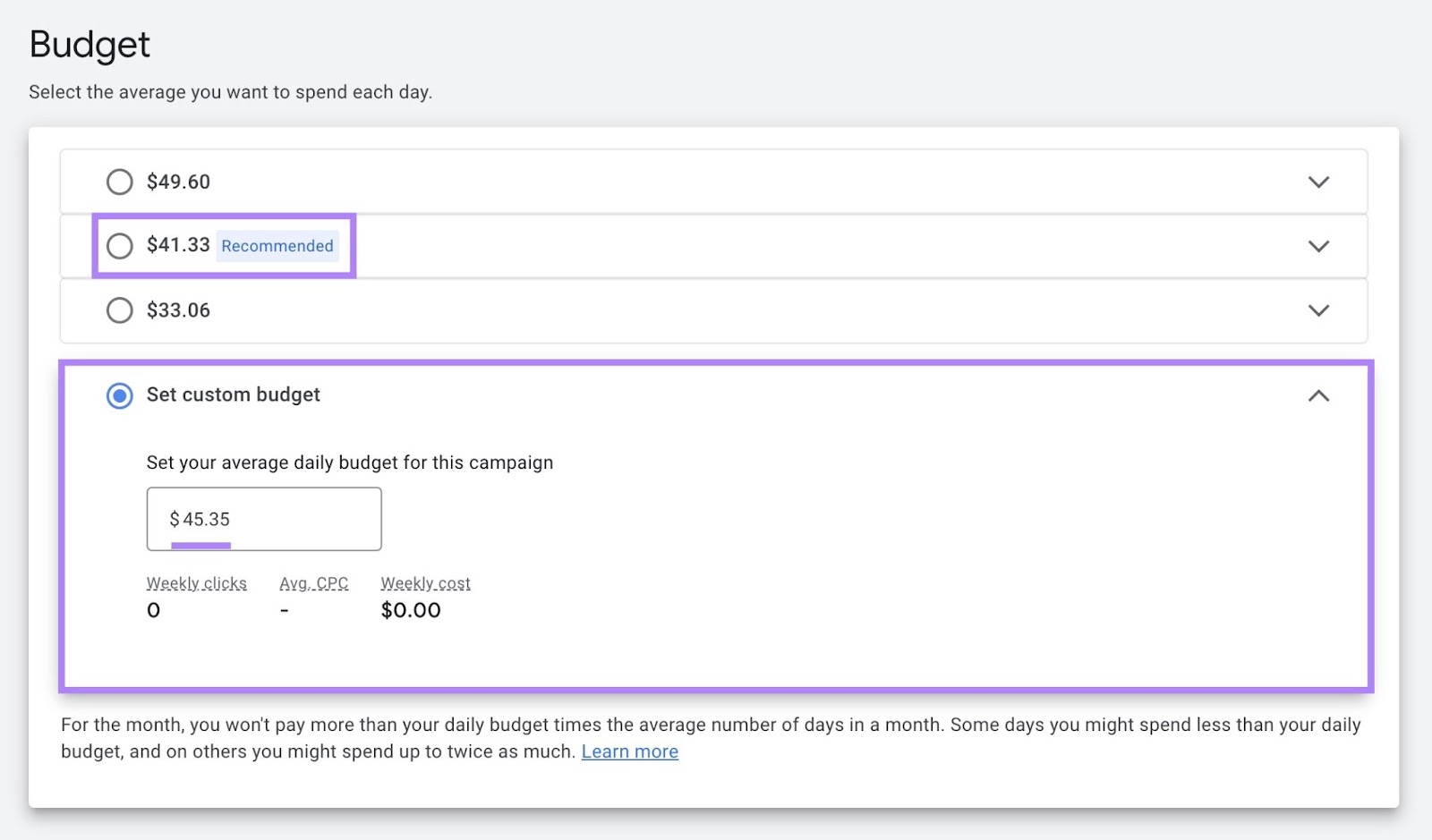Screen dimensions: 1432x840
Task: Click the Avg. CPC tooltip label
Action: pyautogui.click(x=313, y=582)
